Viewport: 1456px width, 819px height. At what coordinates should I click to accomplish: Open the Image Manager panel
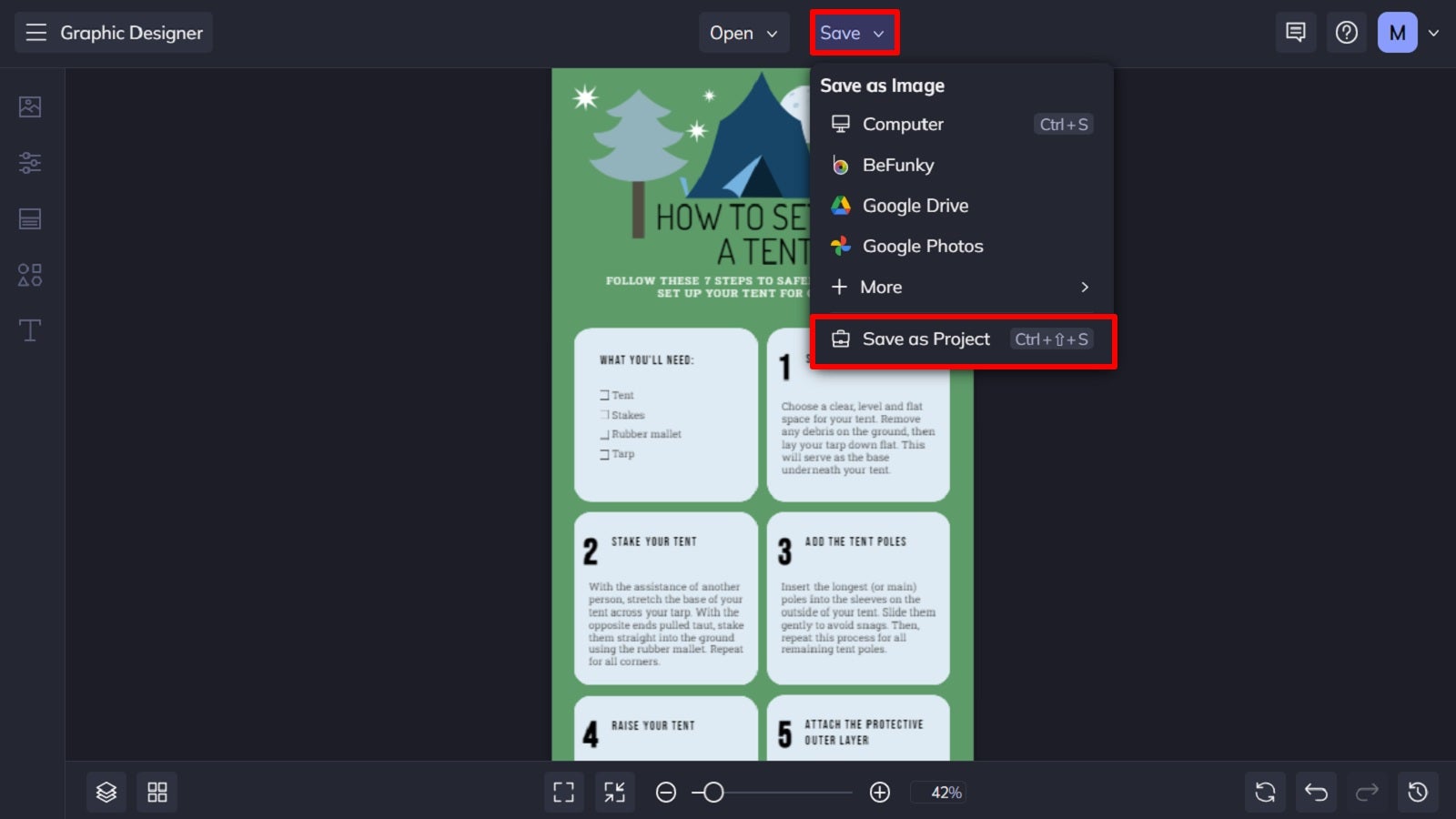[x=30, y=106]
